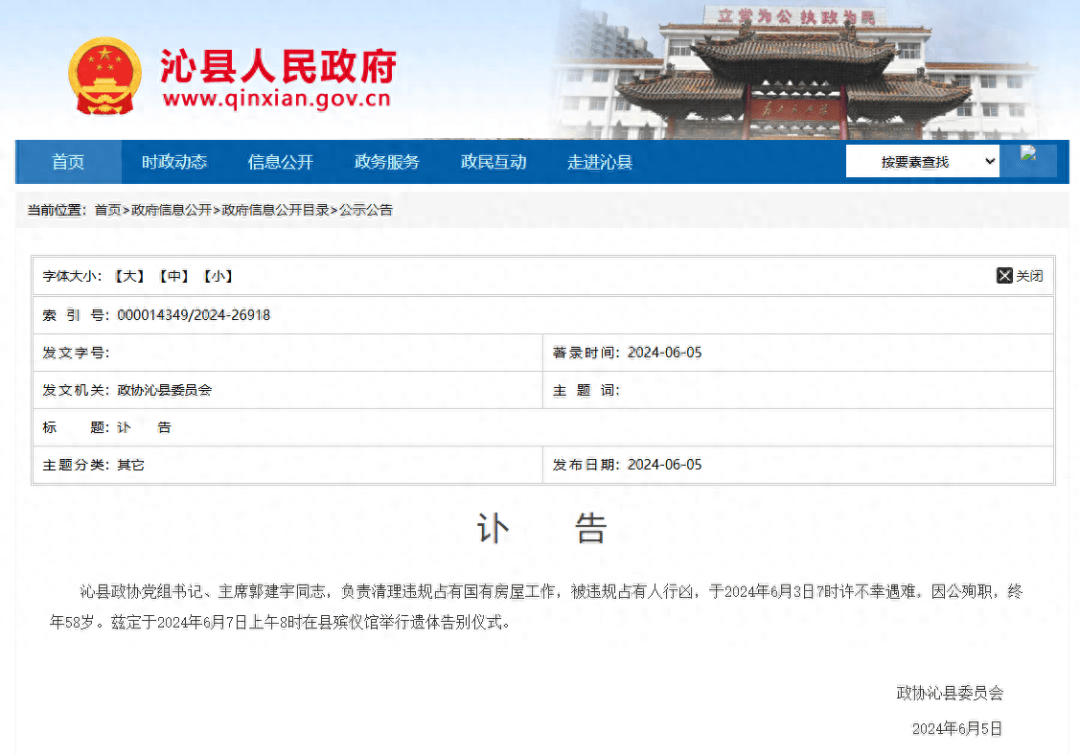This screenshot has width=1080, height=755.
Task: Click the 关闭 text link
Action: click(x=1030, y=276)
